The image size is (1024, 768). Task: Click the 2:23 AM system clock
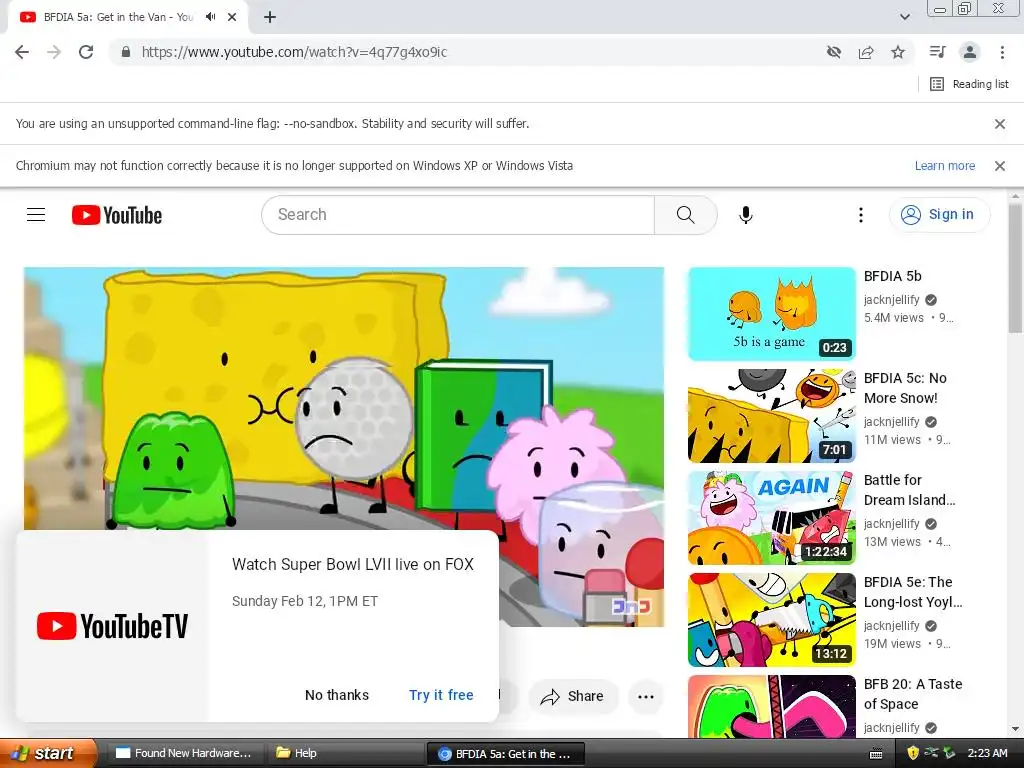pos(987,753)
